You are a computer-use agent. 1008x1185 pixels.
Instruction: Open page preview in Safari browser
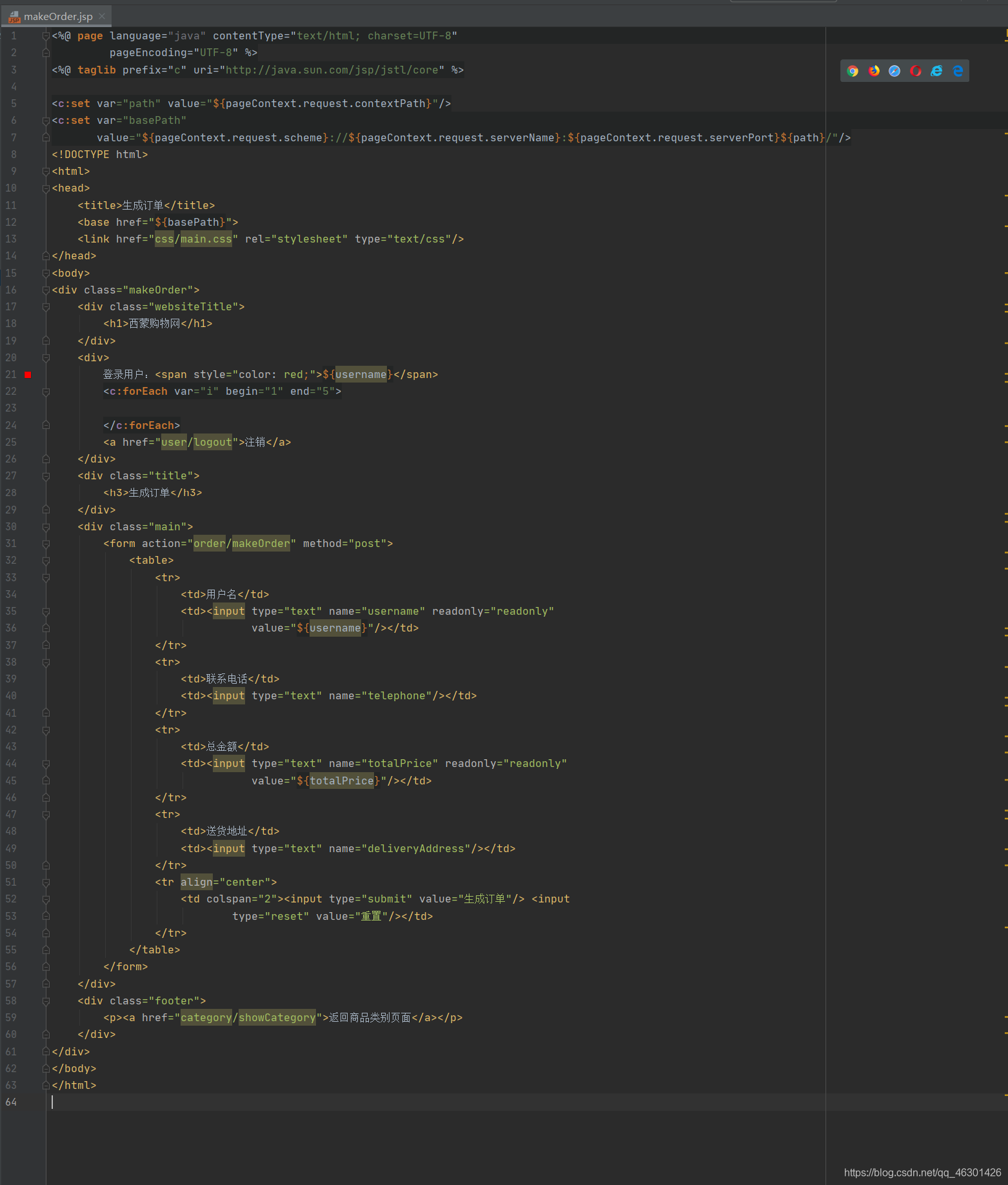894,71
